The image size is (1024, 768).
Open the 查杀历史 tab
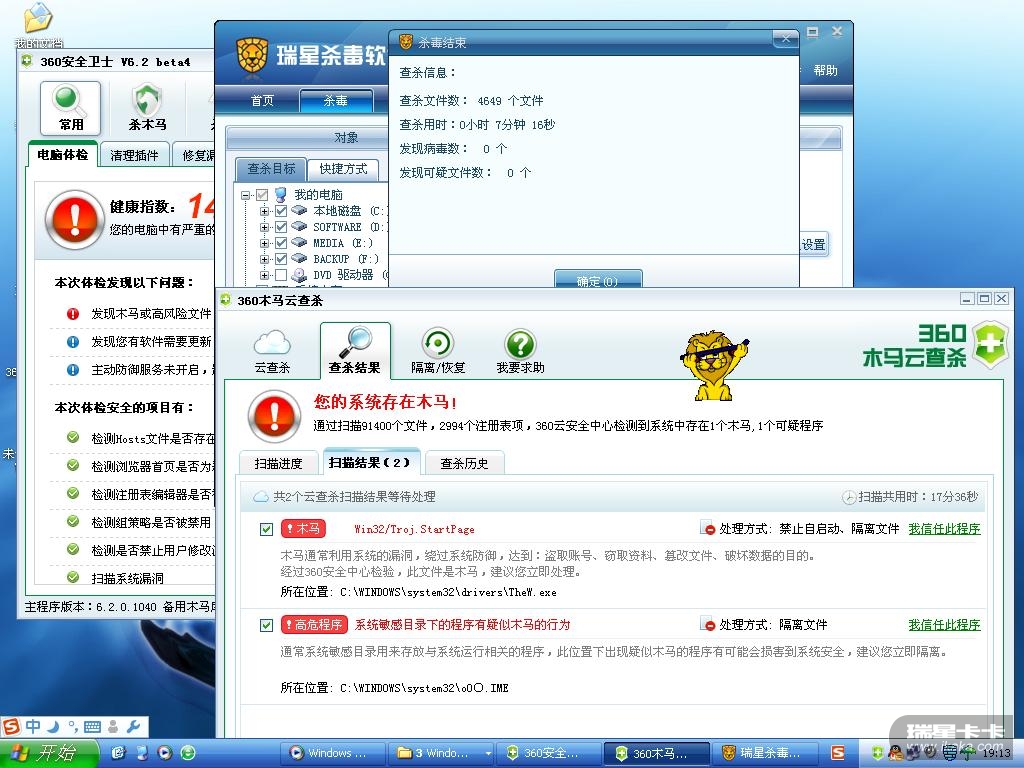464,463
